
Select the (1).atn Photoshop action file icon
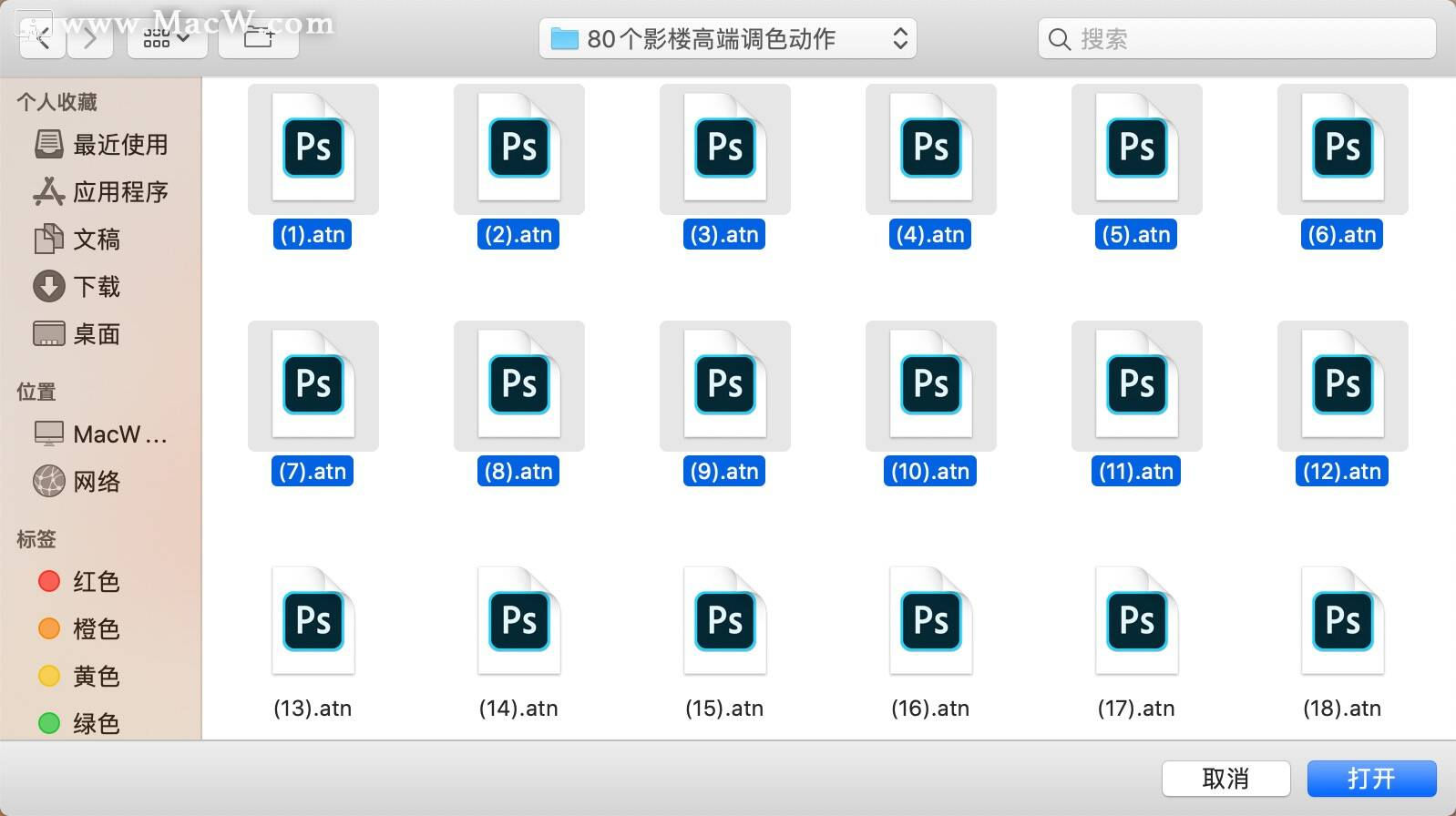coord(313,148)
